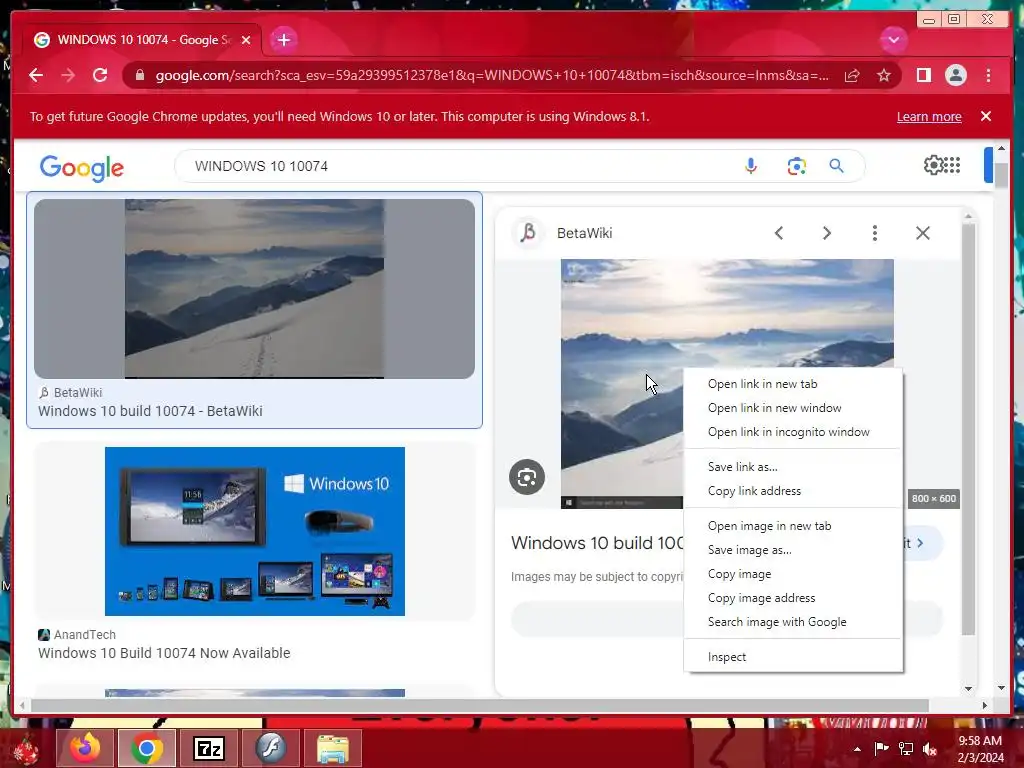The image size is (1024, 768).
Task: Close the WINDOWS 10 10074 tab
Action: click(246, 40)
